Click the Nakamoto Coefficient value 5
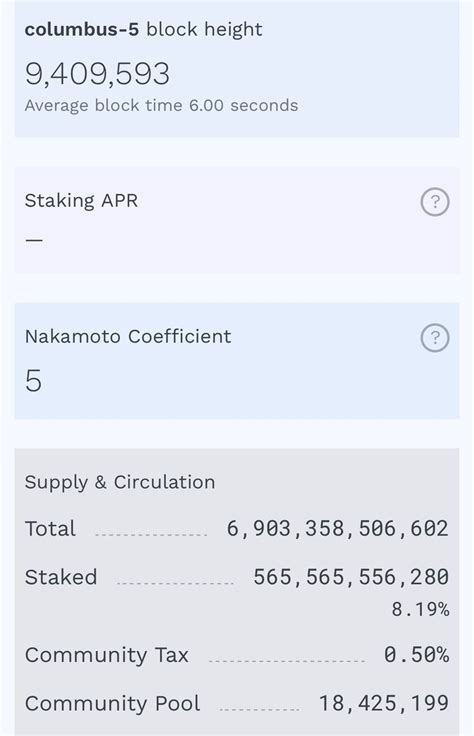The height and width of the screenshot is (736, 474). pos(33,380)
